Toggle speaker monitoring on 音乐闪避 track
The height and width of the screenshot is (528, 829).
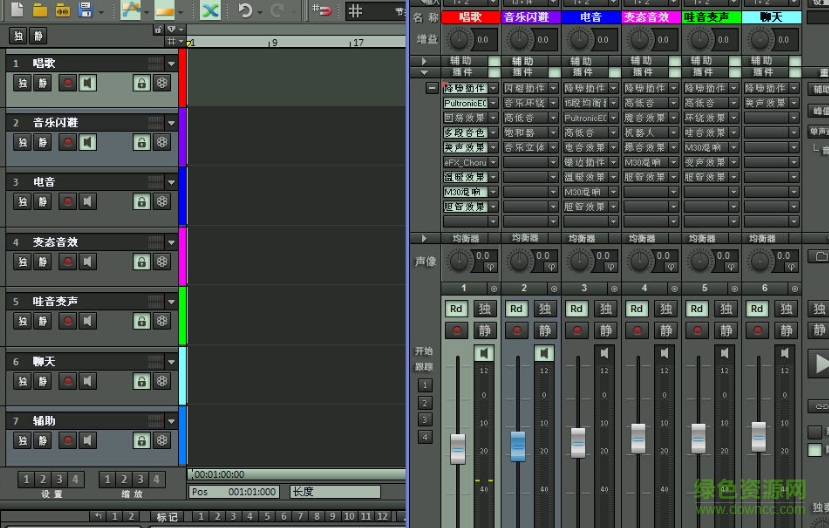(x=88, y=143)
